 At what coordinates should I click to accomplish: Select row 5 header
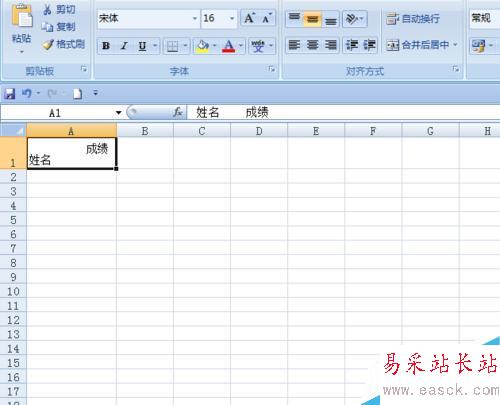click(13, 220)
